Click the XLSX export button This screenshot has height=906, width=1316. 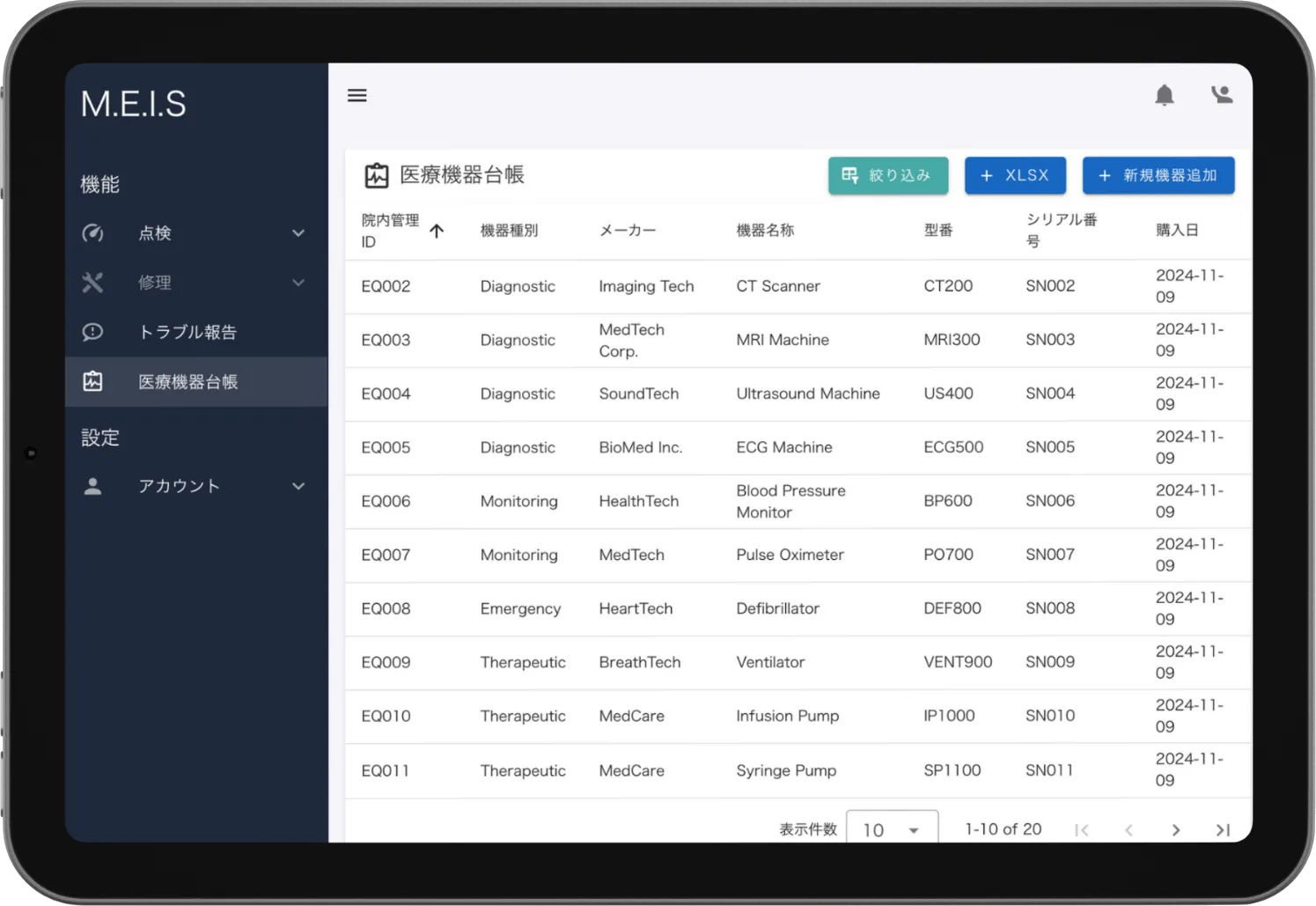pos(1015,175)
